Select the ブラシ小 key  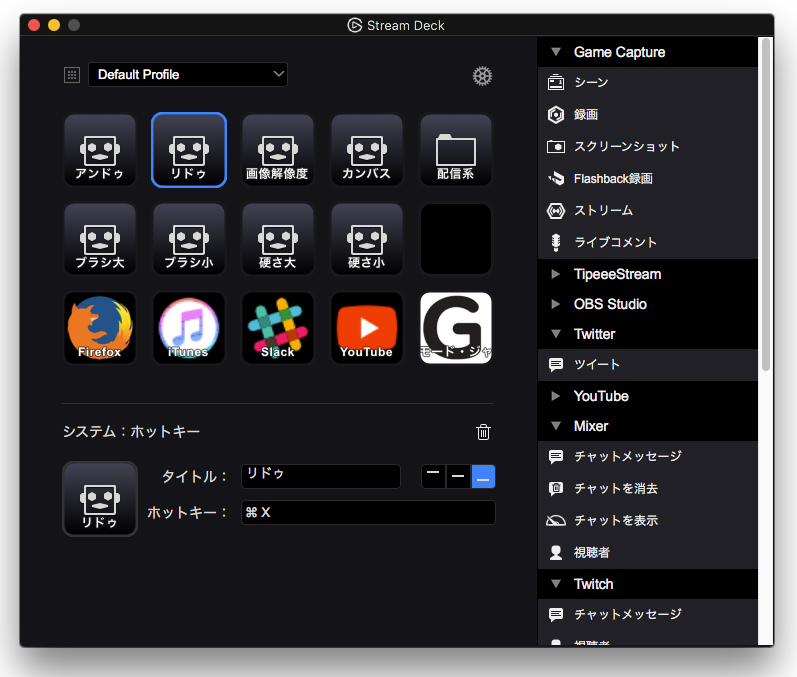[189, 239]
